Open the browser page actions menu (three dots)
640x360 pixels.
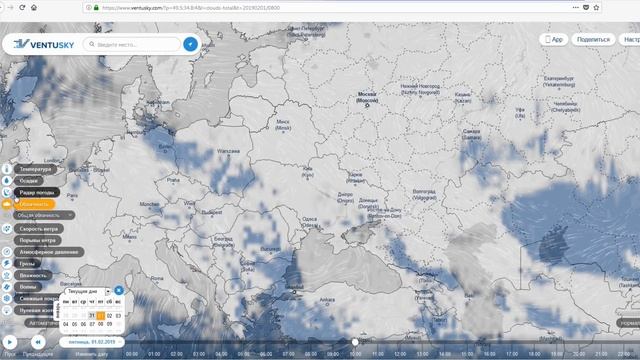point(576,7)
